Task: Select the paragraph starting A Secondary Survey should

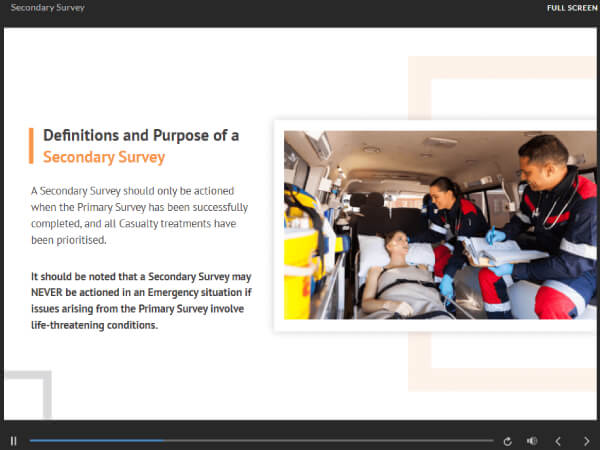Action: (x=139, y=215)
